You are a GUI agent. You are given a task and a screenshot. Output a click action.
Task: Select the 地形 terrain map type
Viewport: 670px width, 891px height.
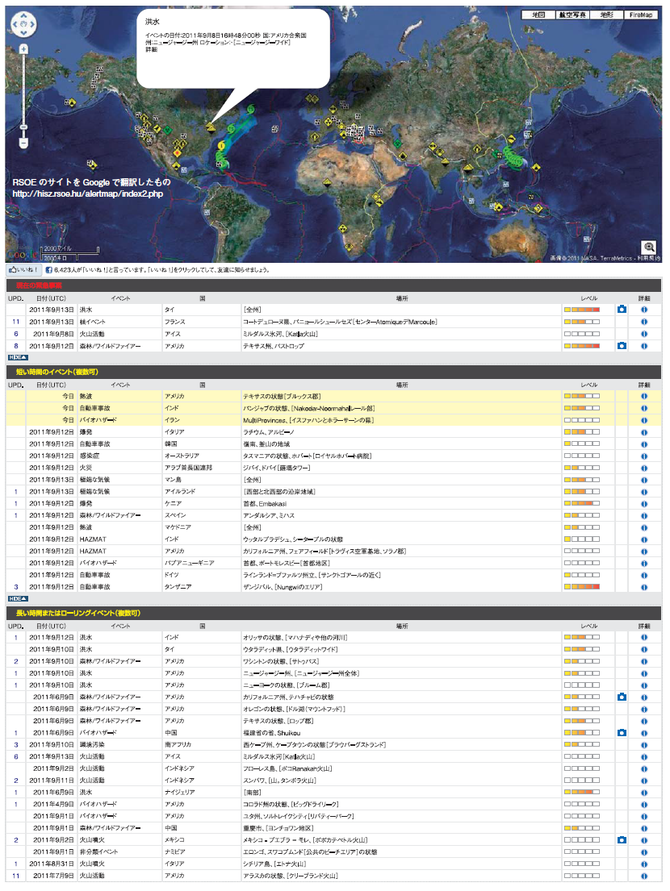tap(606, 15)
